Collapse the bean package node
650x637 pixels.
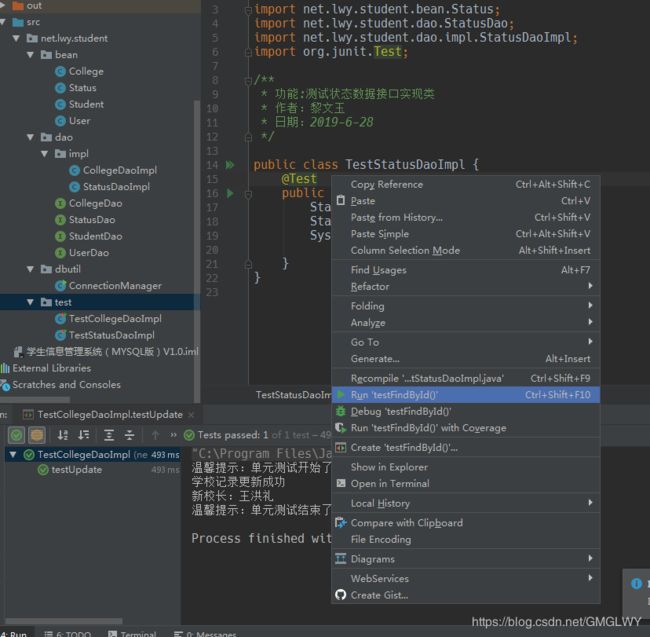click(30, 55)
